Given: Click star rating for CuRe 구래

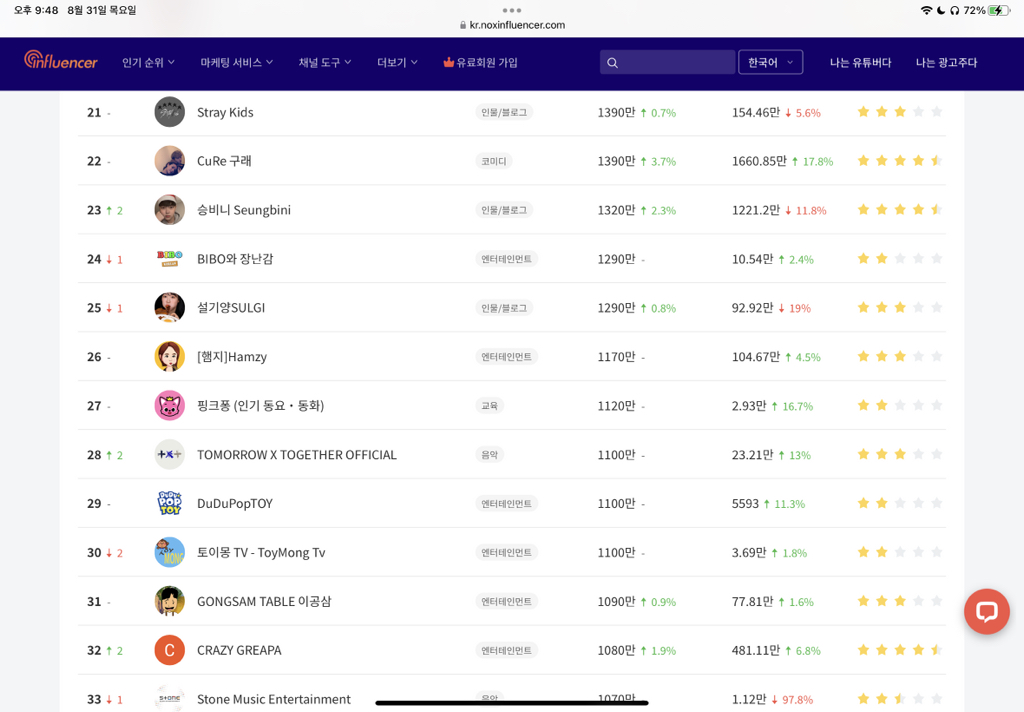Looking at the screenshot, I should [900, 161].
